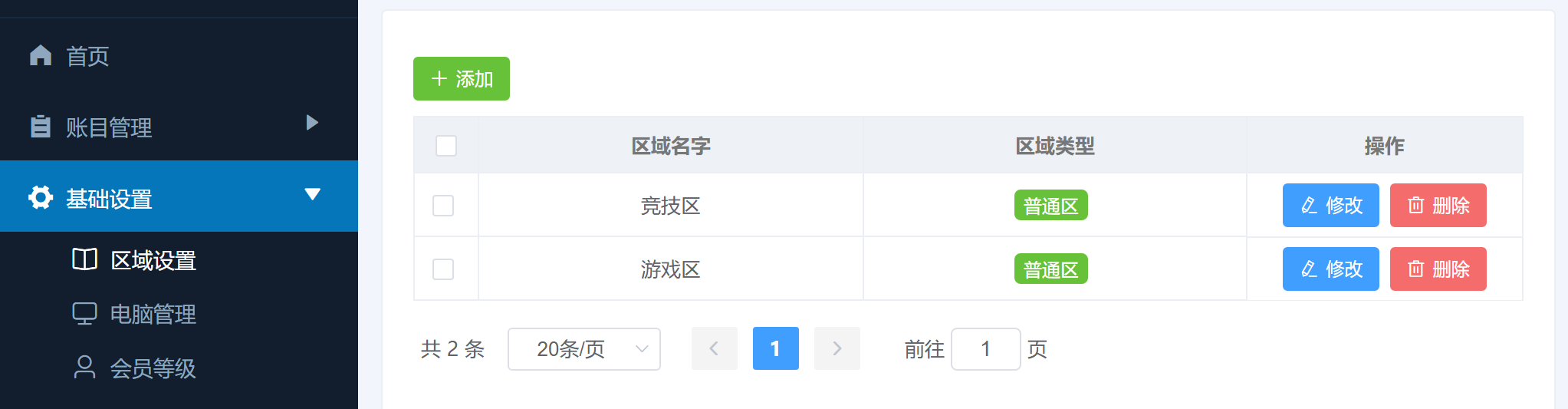The width and height of the screenshot is (1568, 409).
Task: Expand the 账目管理 submenu arrow
Action: (312, 123)
